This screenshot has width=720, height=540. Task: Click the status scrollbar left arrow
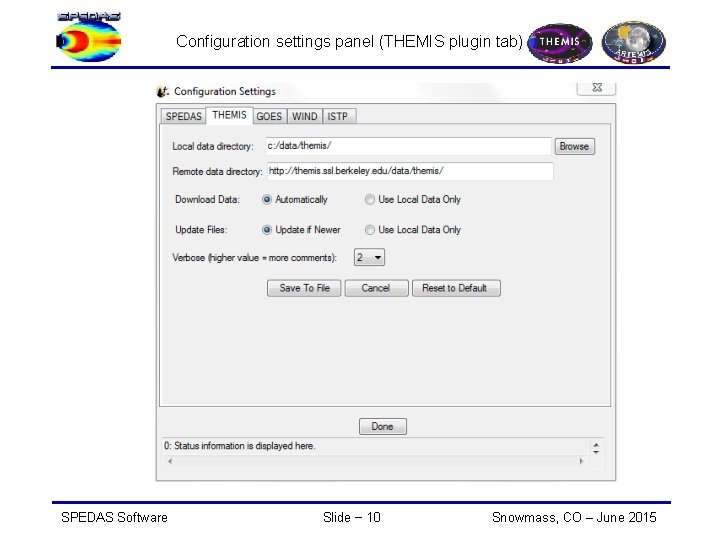coord(170,461)
